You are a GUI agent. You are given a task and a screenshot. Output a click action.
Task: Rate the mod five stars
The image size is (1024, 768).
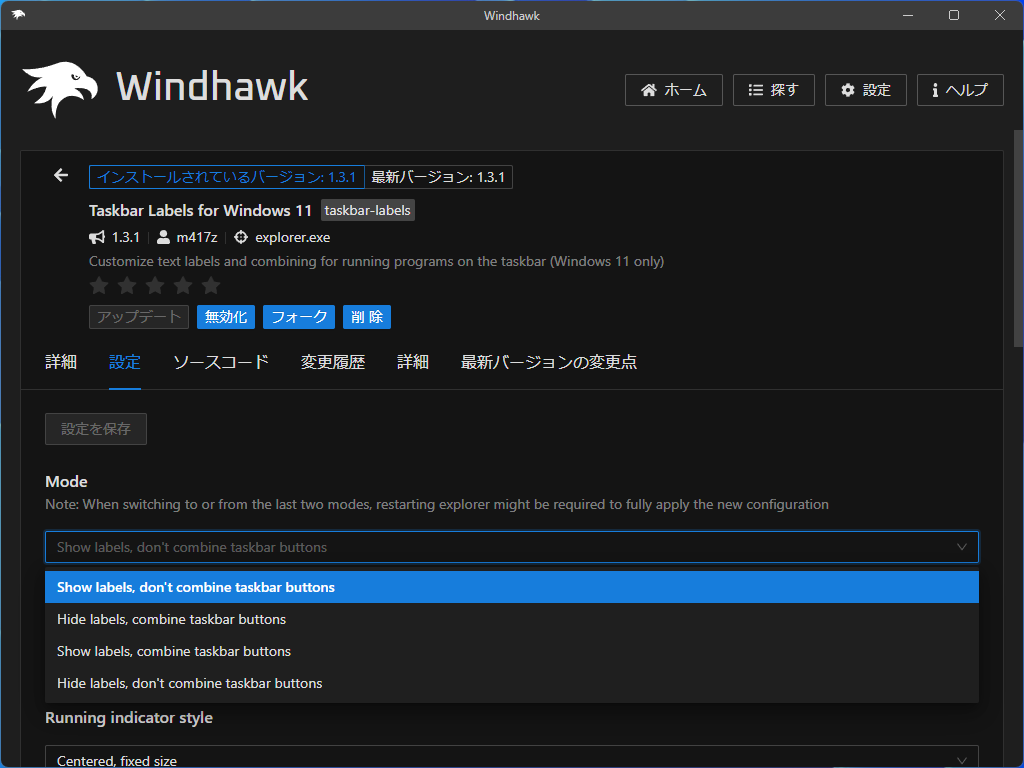(x=211, y=285)
